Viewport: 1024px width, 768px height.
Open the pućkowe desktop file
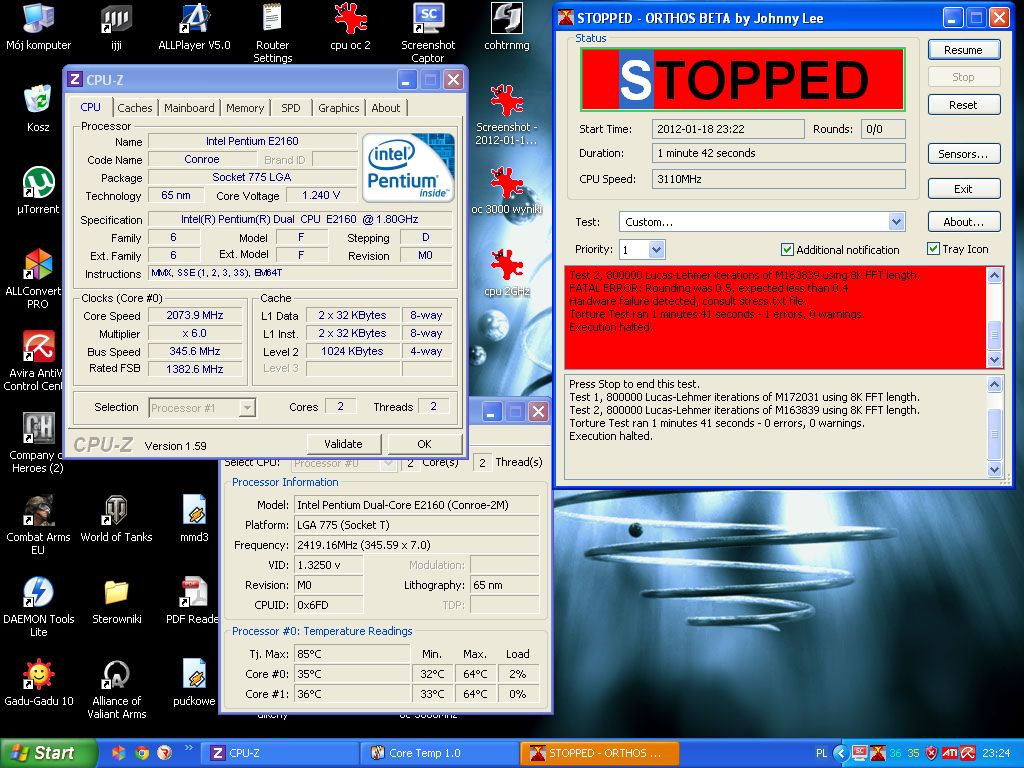[x=194, y=684]
